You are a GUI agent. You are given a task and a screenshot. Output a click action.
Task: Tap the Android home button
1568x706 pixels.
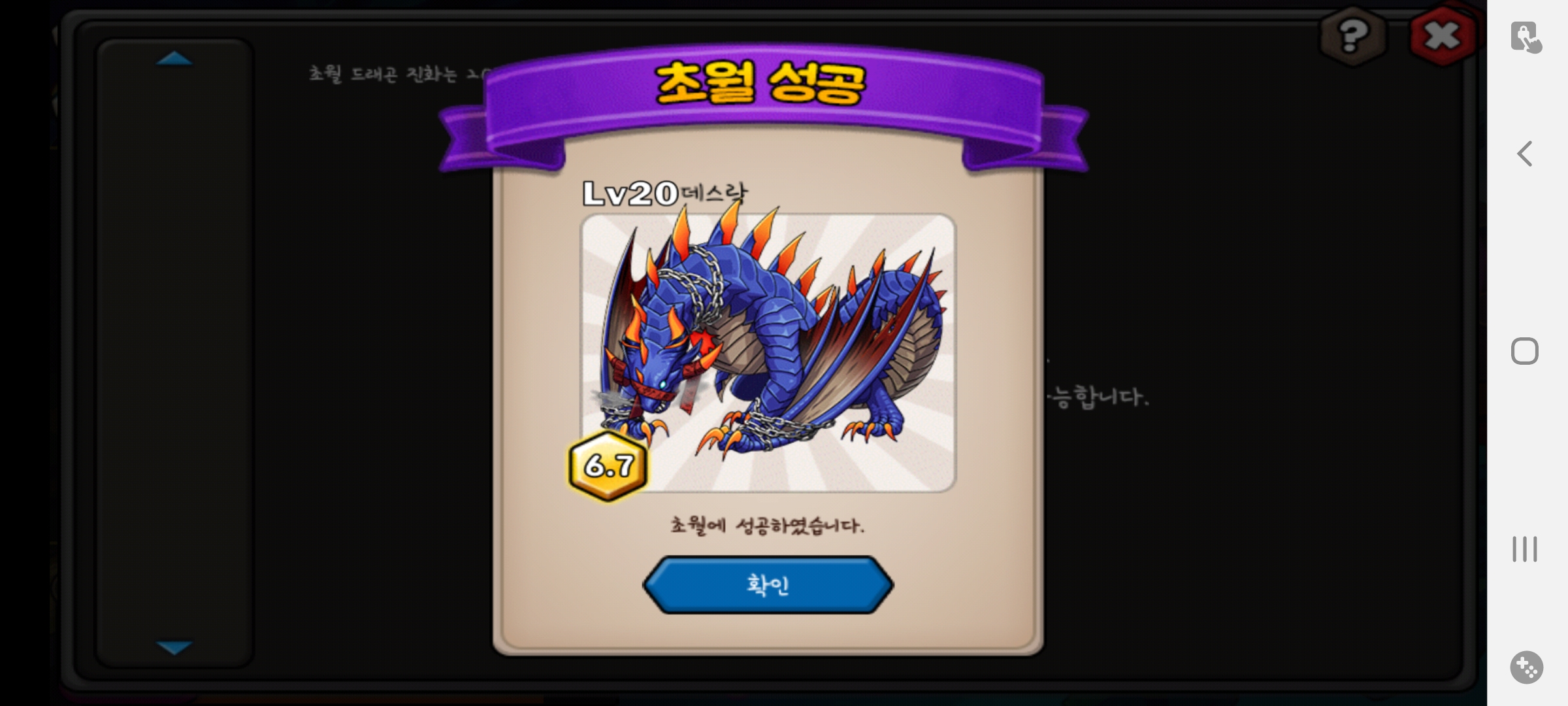click(x=1525, y=352)
